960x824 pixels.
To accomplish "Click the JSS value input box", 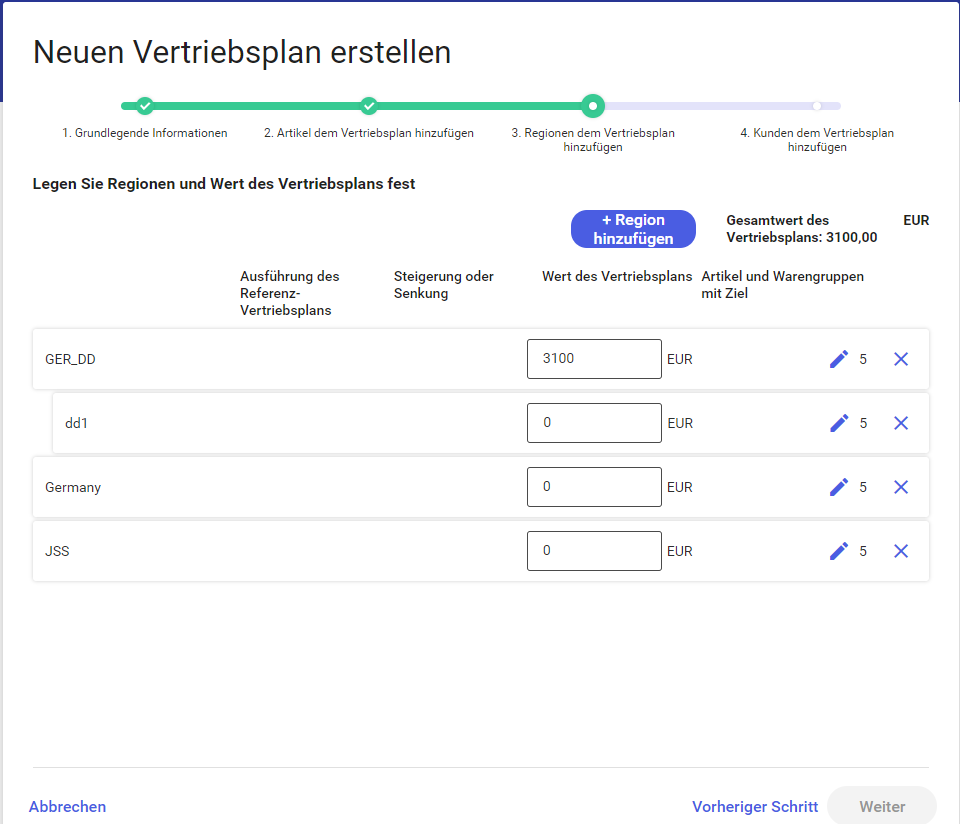I will 594,551.
